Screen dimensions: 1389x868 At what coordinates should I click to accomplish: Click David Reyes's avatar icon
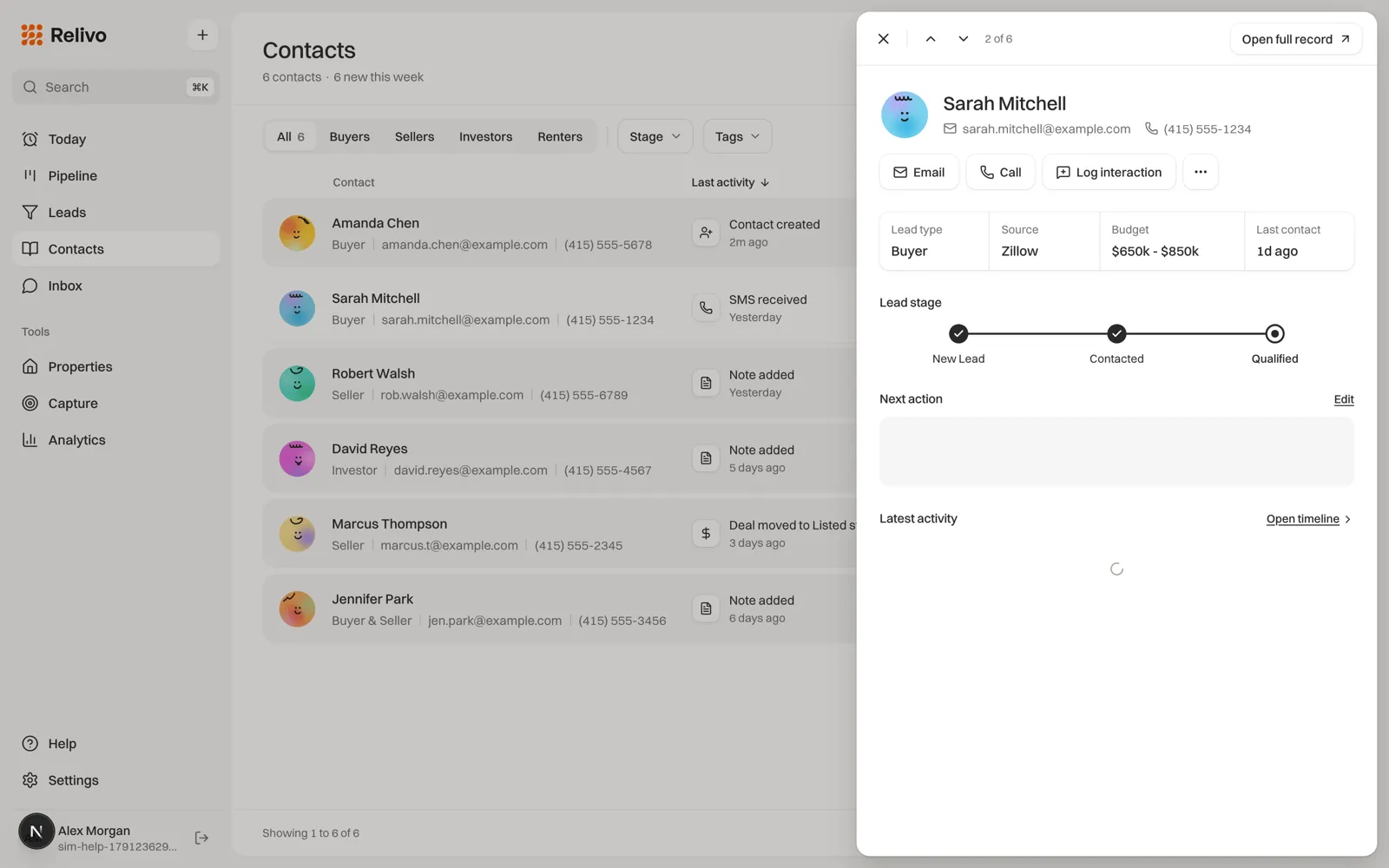click(x=297, y=458)
